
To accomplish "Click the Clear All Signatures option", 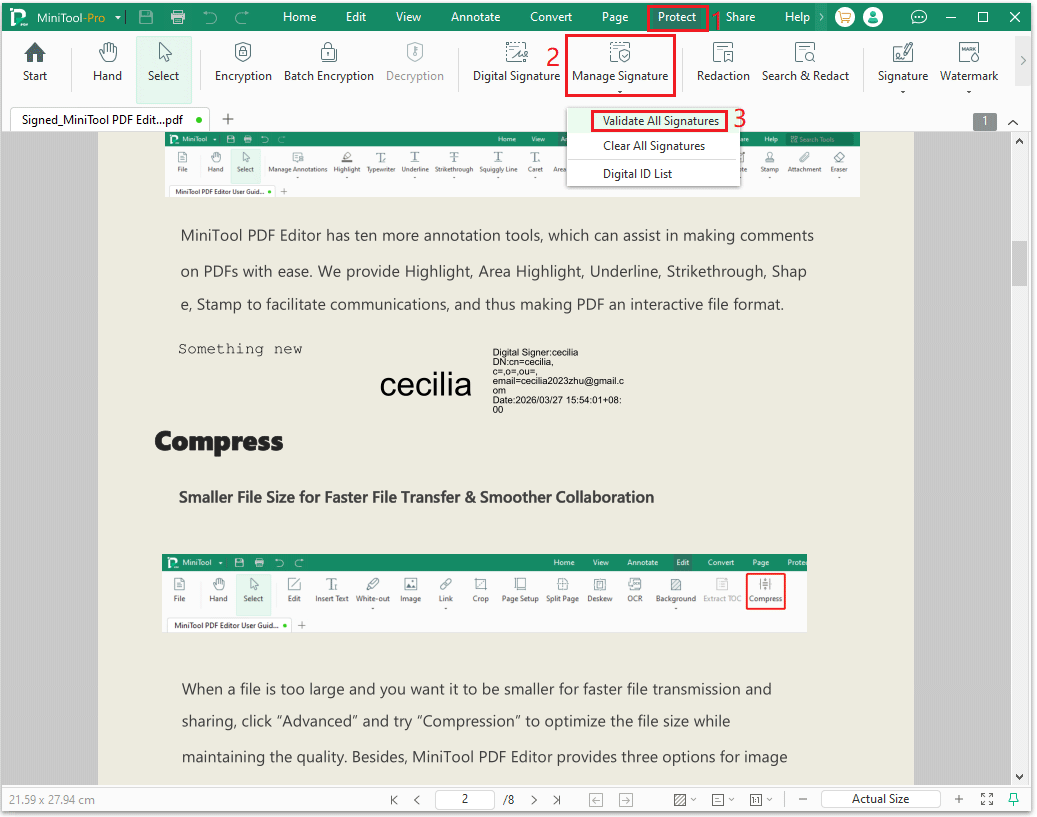I will tap(653, 145).
